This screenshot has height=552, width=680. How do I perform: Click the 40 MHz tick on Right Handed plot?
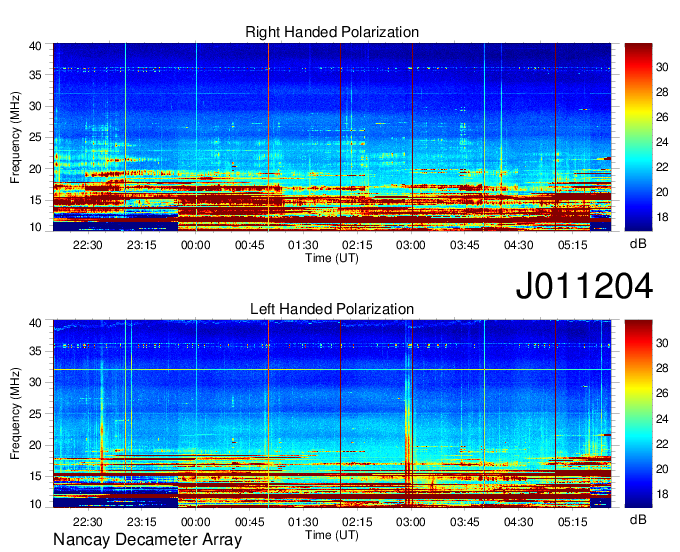pyautogui.click(x=35, y=46)
